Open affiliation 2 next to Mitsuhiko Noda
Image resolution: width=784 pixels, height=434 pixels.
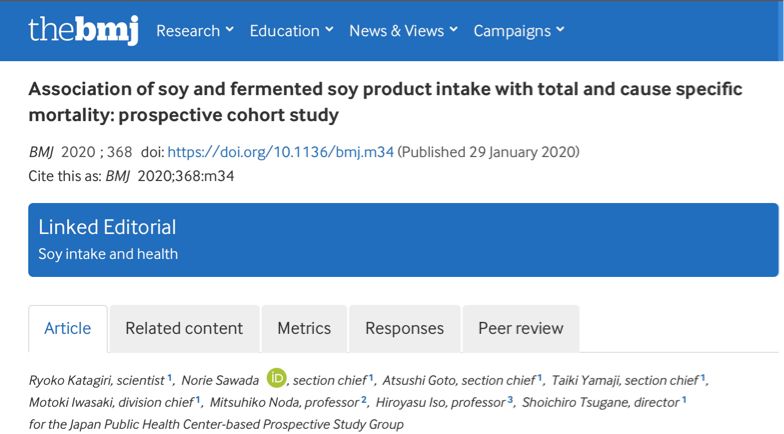[364, 399]
